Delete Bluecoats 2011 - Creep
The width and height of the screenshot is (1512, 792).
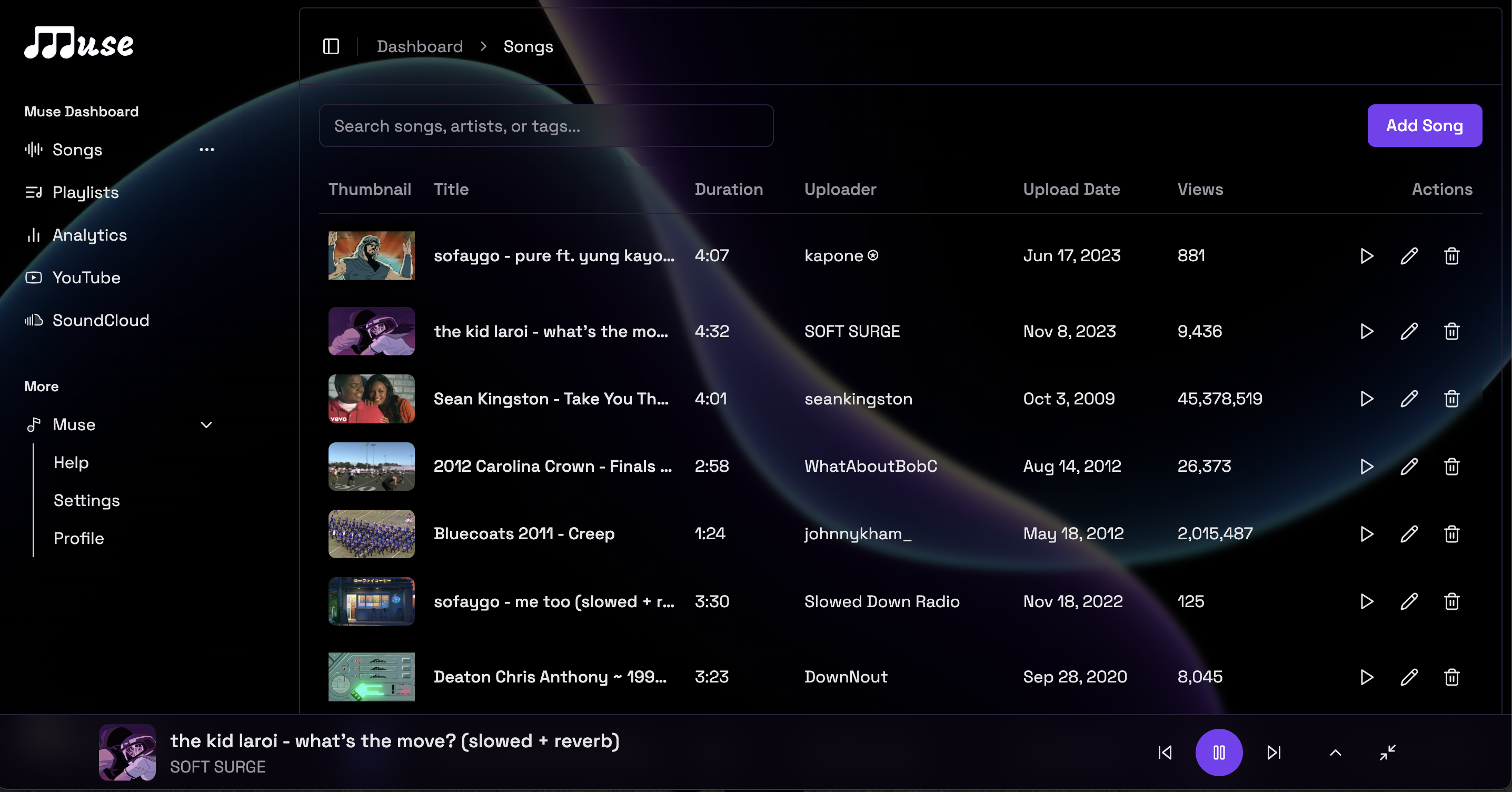point(1451,533)
